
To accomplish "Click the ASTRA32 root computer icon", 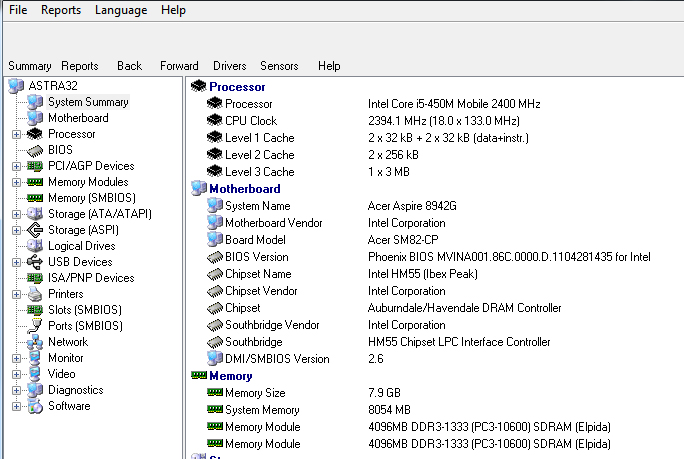I will point(16,86).
